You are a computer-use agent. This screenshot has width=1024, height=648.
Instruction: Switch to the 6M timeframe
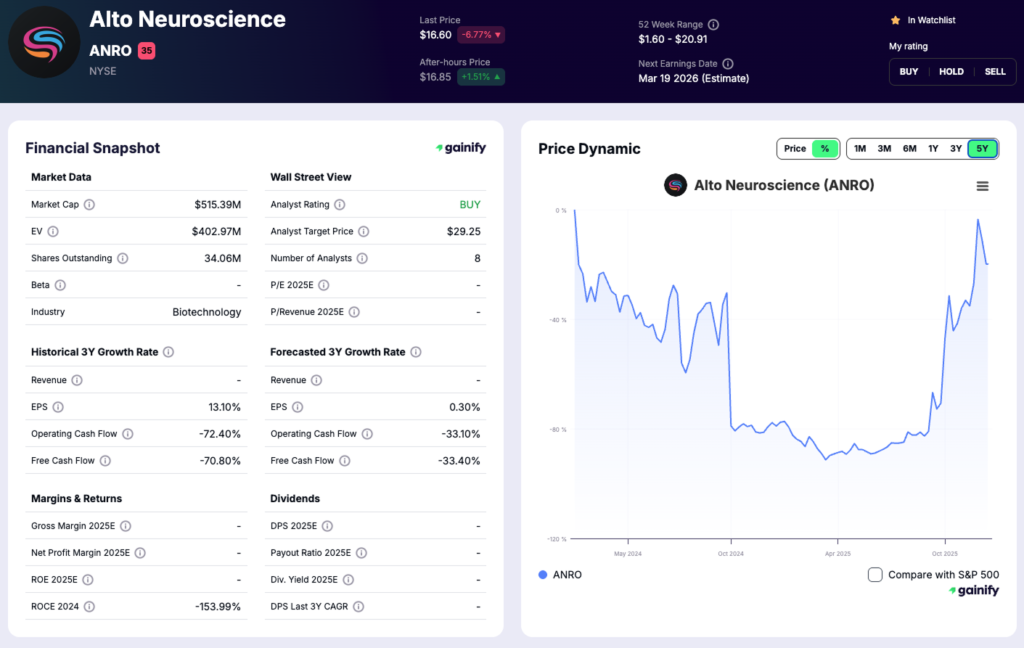tap(909, 148)
